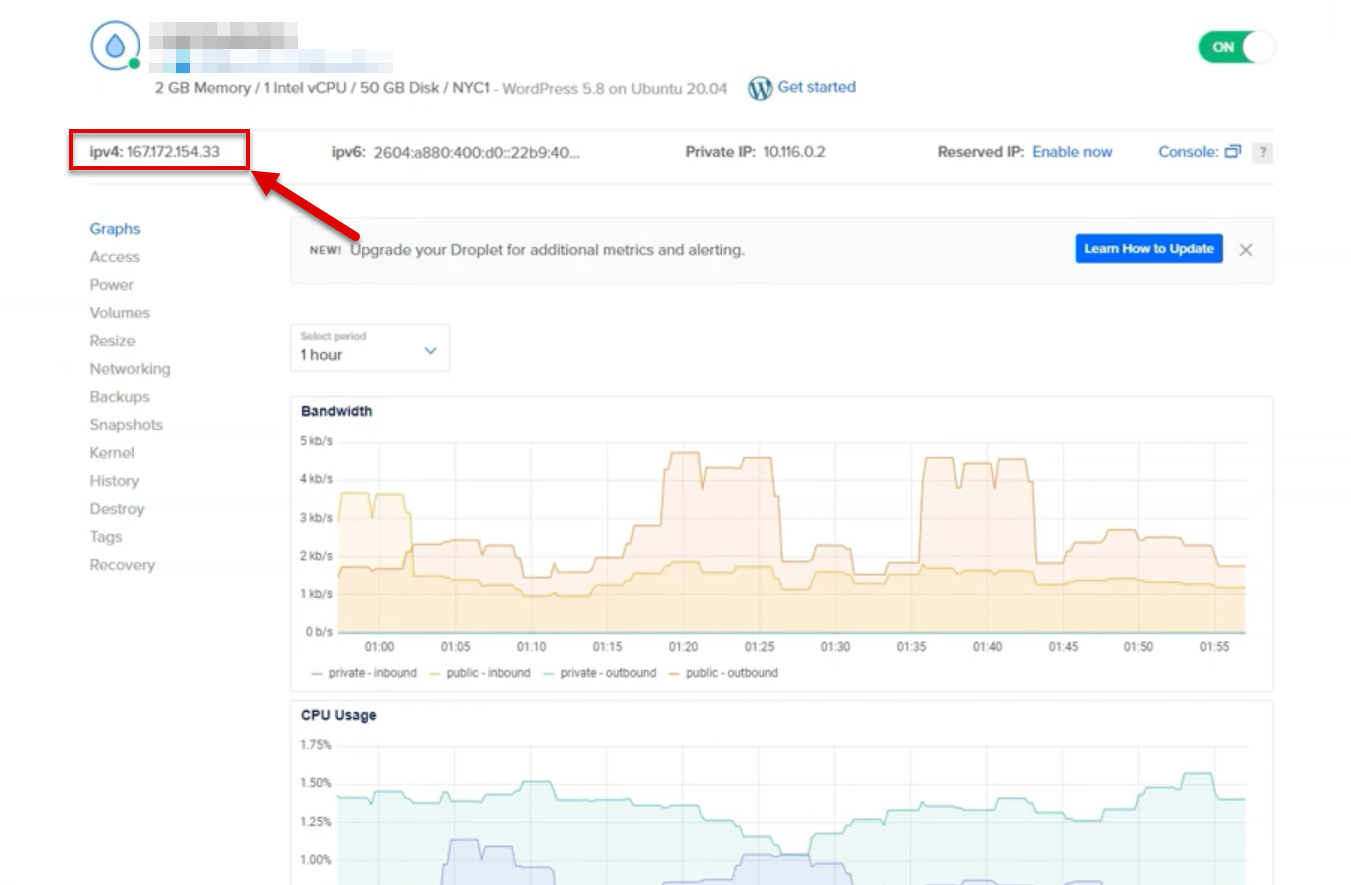Open the Console window icon

tap(1232, 152)
